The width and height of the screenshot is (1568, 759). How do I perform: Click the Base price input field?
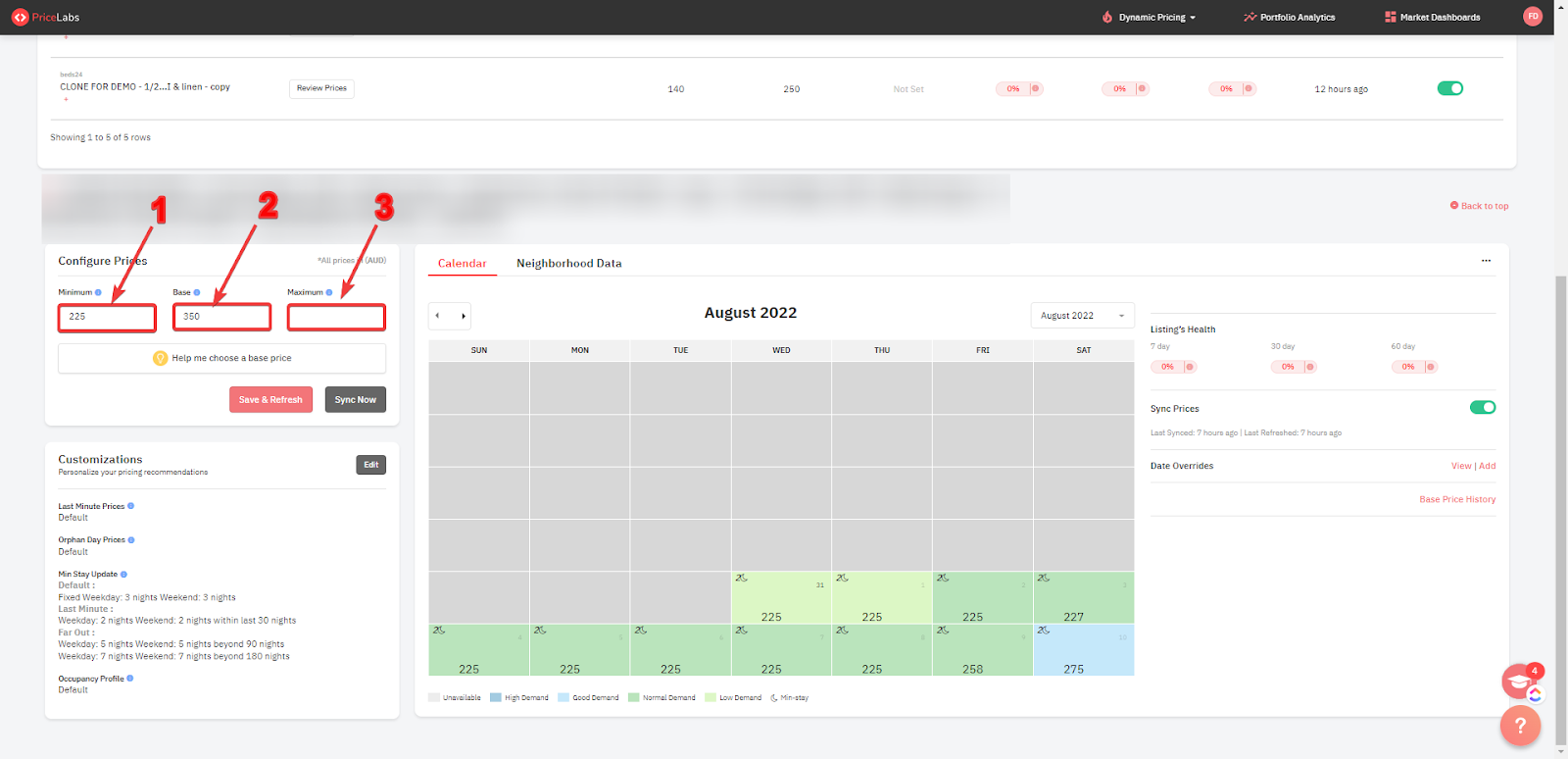pyautogui.click(x=221, y=317)
